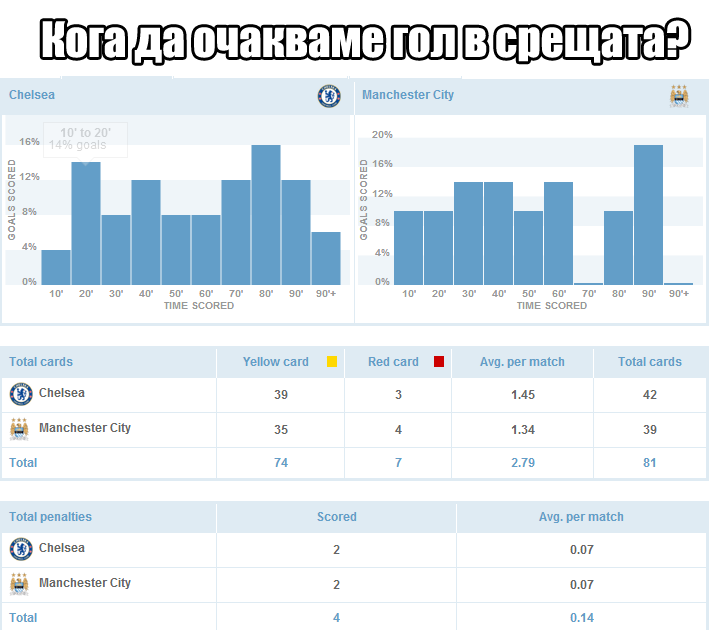The width and height of the screenshot is (709, 630).
Task: Click the Chelsea title above the left chart
Action: click(x=32, y=95)
